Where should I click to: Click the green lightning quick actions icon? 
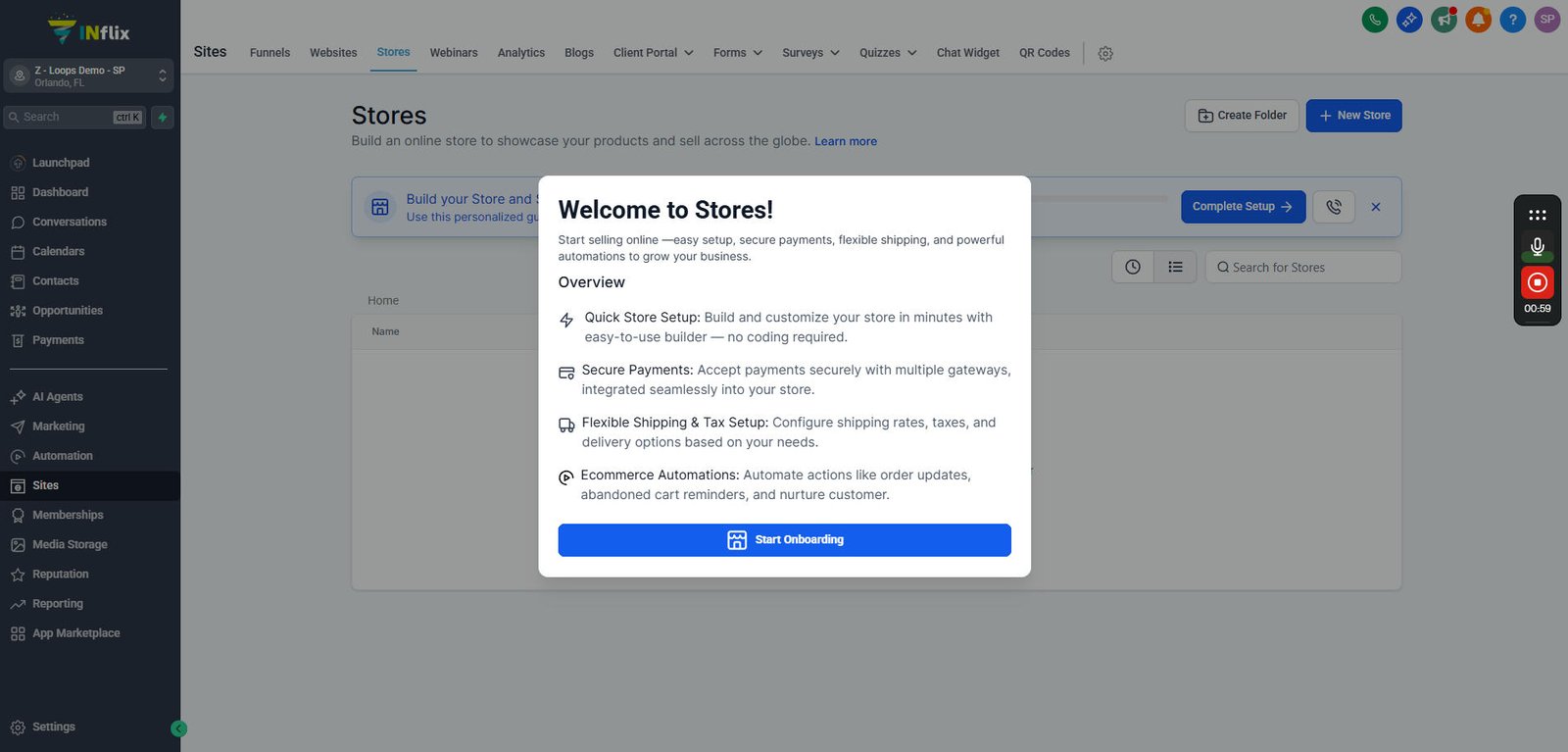coord(163,118)
